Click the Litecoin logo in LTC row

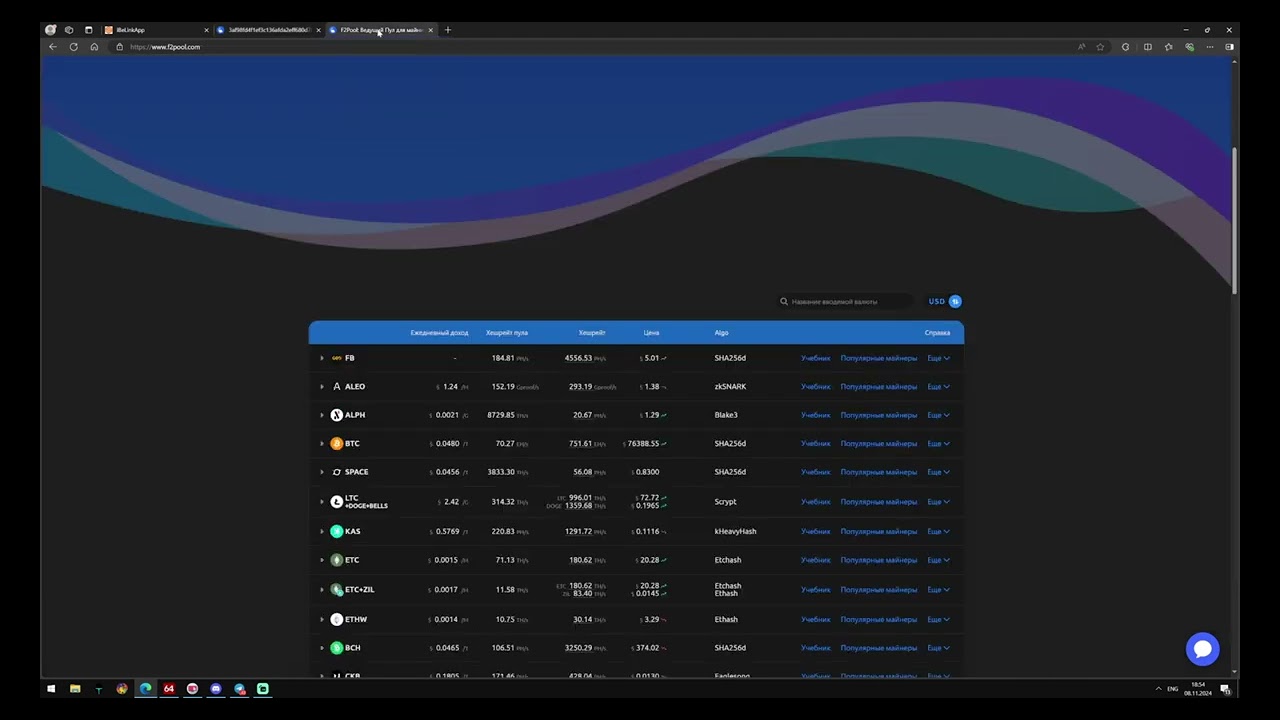pos(337,501)
